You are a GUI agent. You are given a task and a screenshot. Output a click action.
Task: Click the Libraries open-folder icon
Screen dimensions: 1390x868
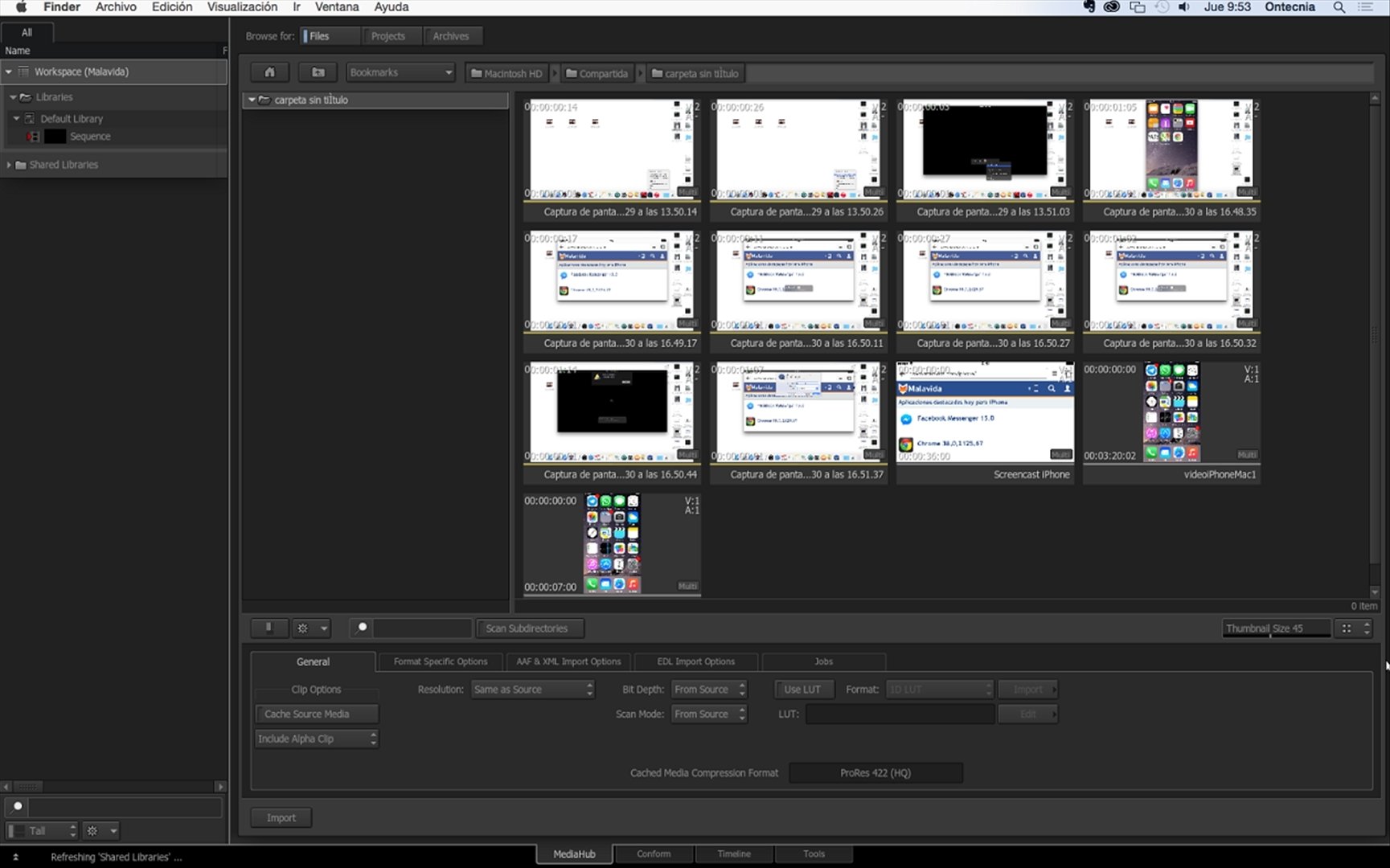click(x=26, y=97)
